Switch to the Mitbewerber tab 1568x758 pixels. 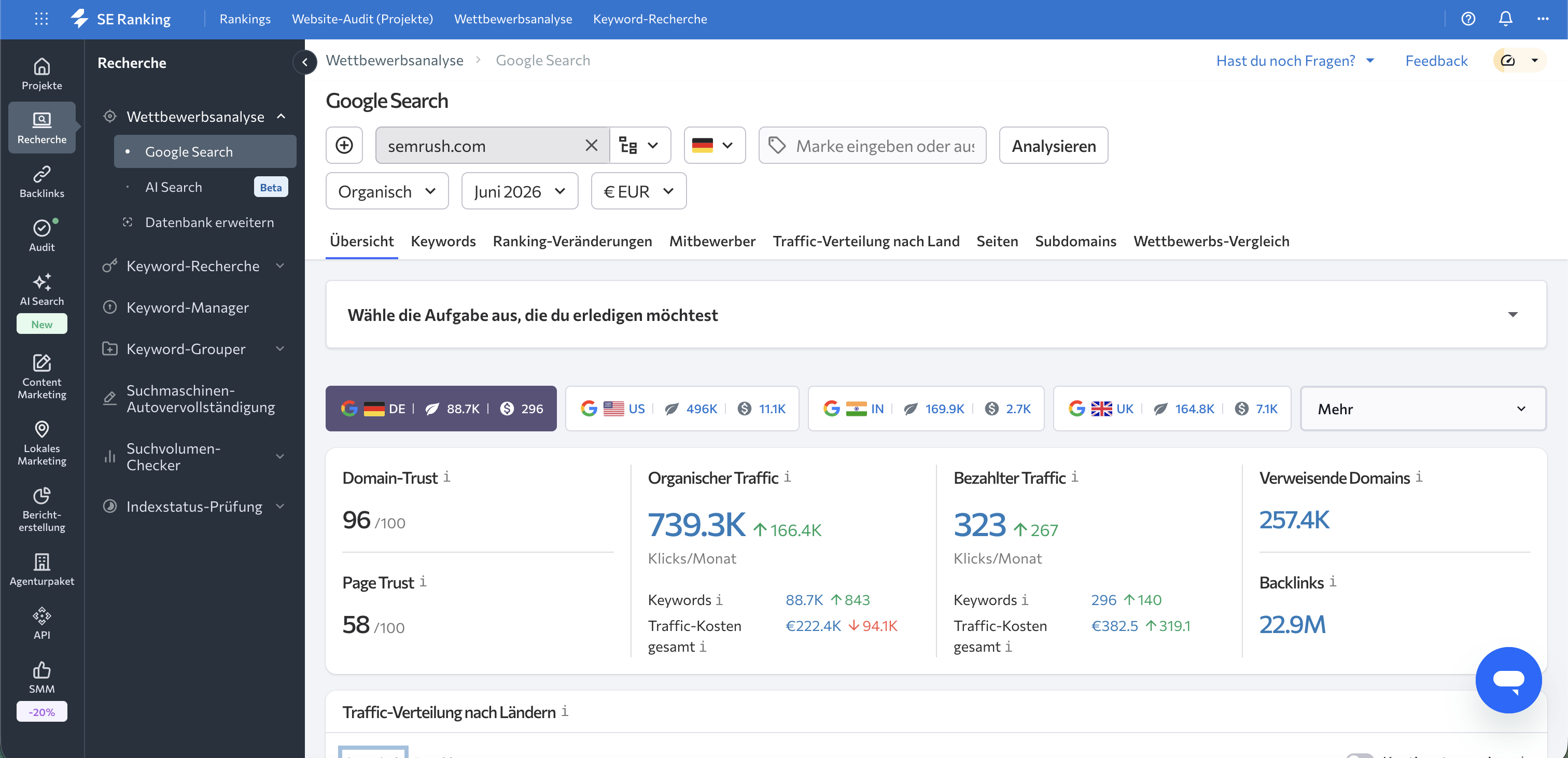pos(712,241)
